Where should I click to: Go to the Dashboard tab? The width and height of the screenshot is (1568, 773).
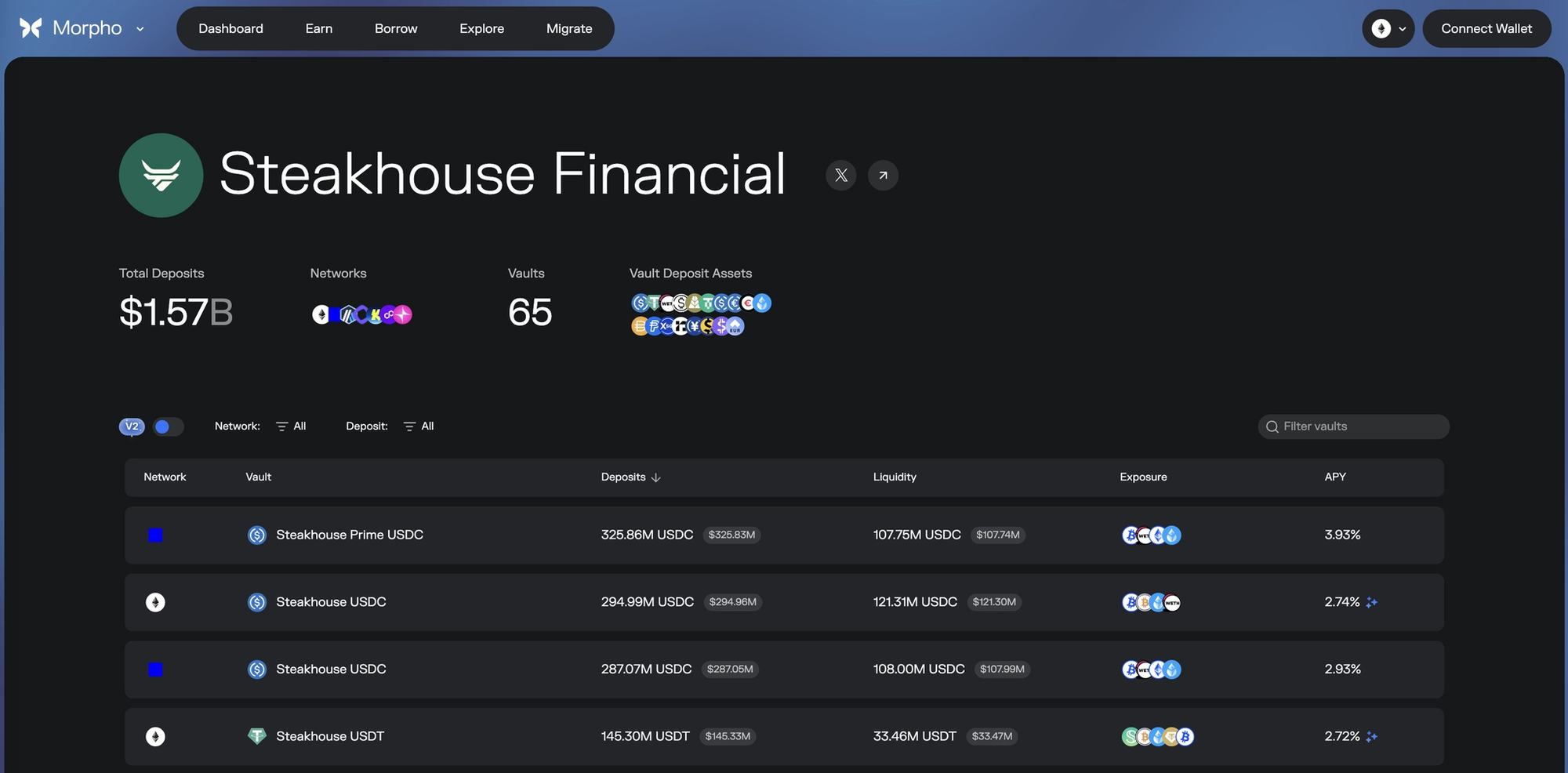click(230, 29)
